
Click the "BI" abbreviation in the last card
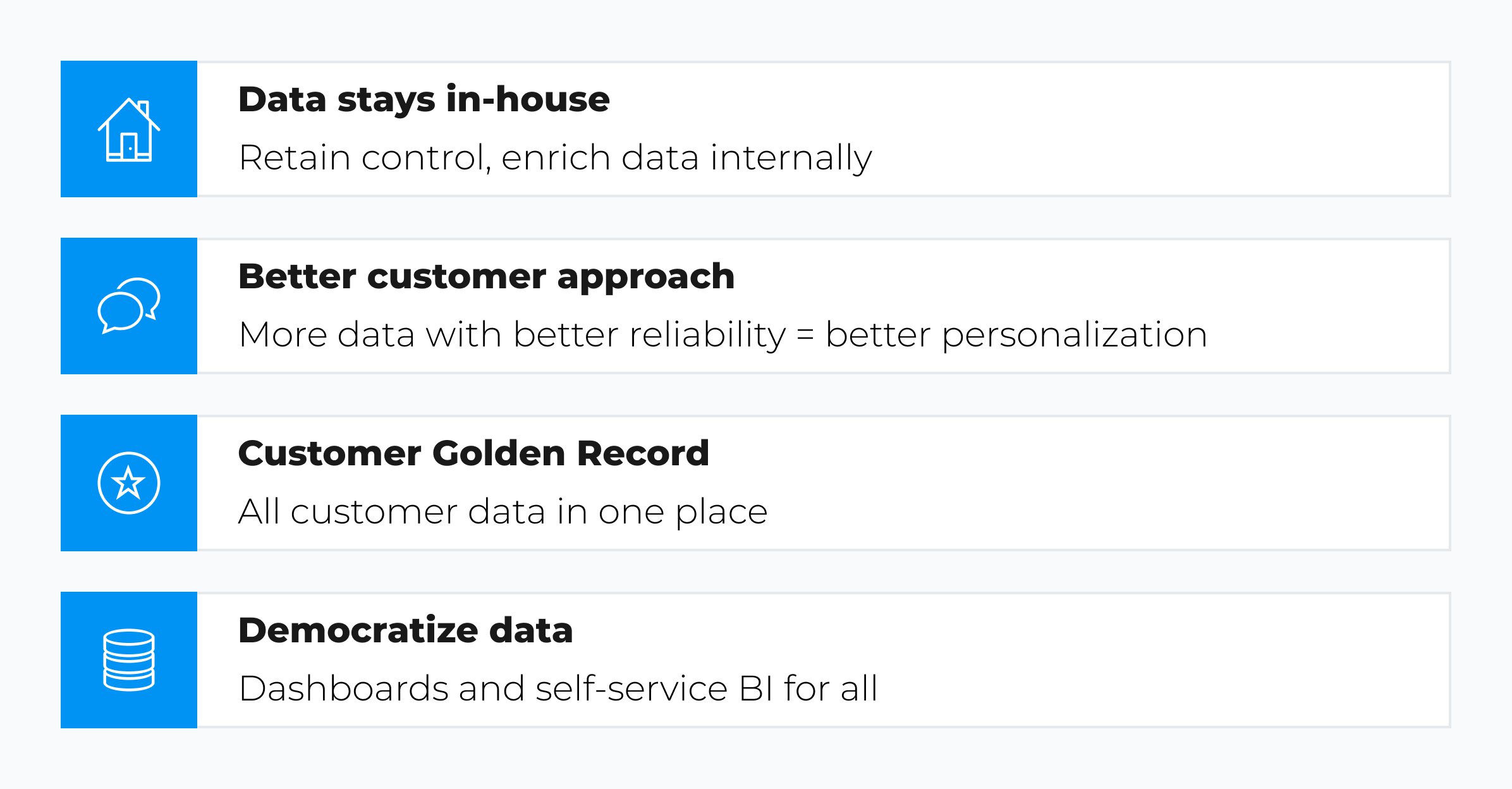[x=755, y=688]
